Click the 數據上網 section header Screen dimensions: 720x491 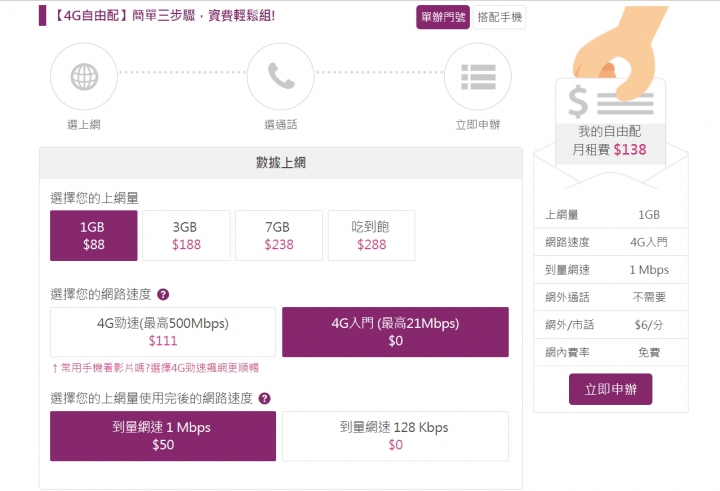(x=280, y=162)
